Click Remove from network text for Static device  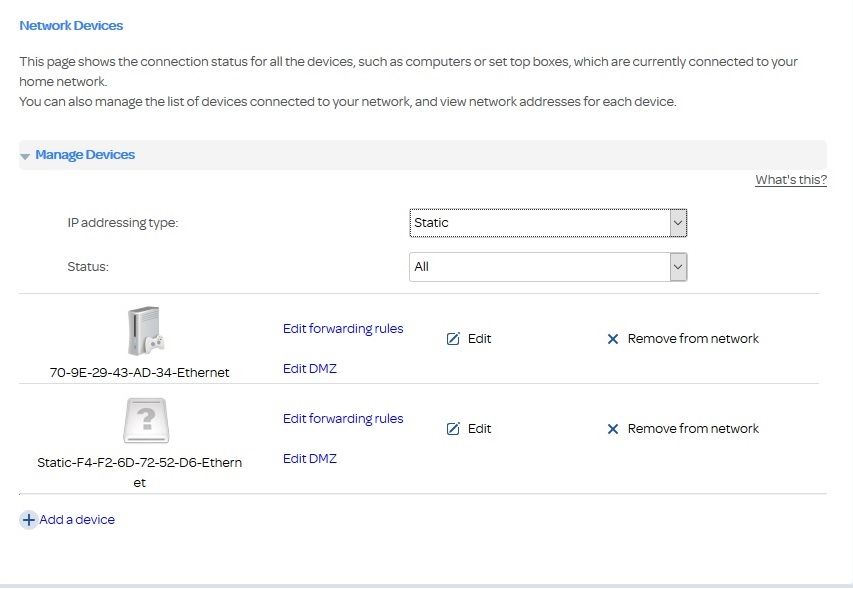tap(693, 429)
